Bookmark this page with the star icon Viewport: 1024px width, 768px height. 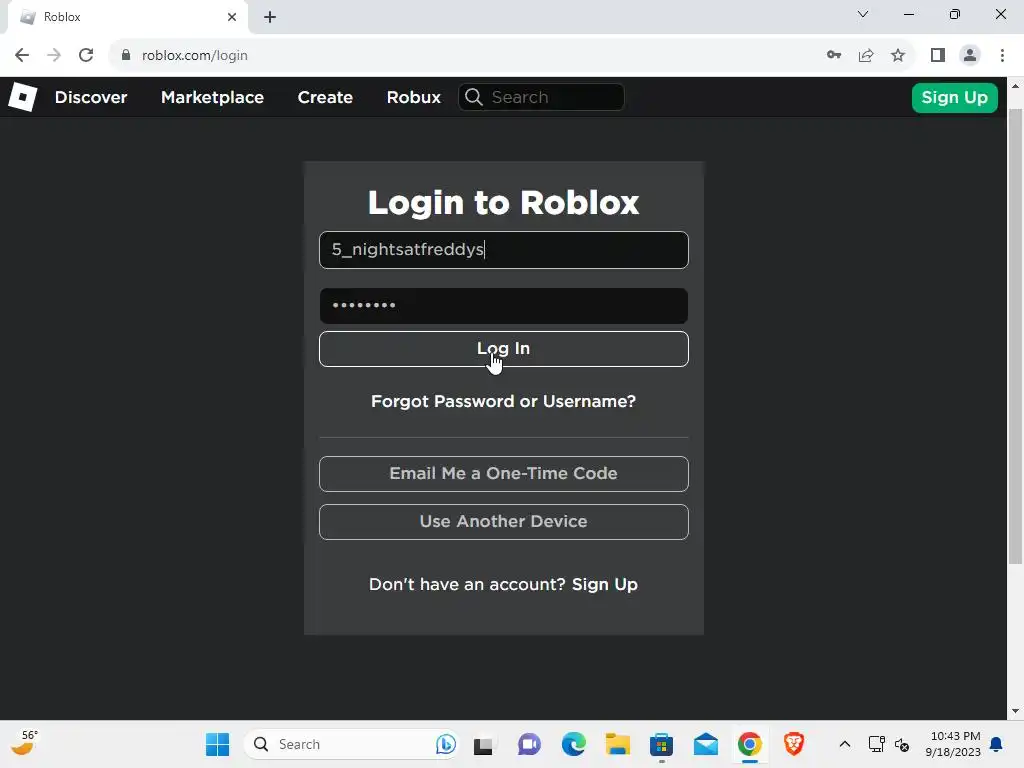pyautogui.click(x=898, y=56)
